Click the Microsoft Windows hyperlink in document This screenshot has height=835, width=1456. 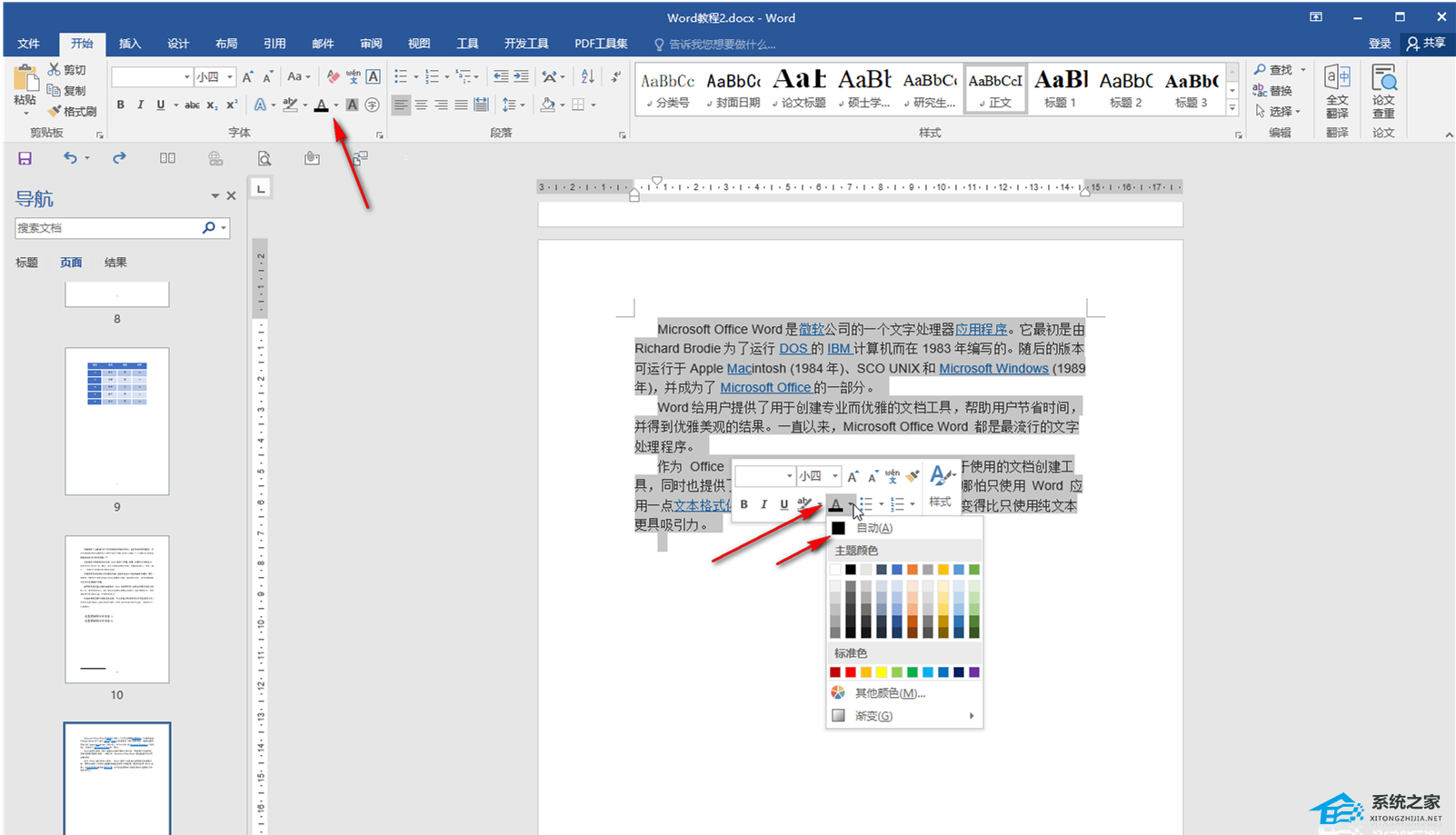993,368
